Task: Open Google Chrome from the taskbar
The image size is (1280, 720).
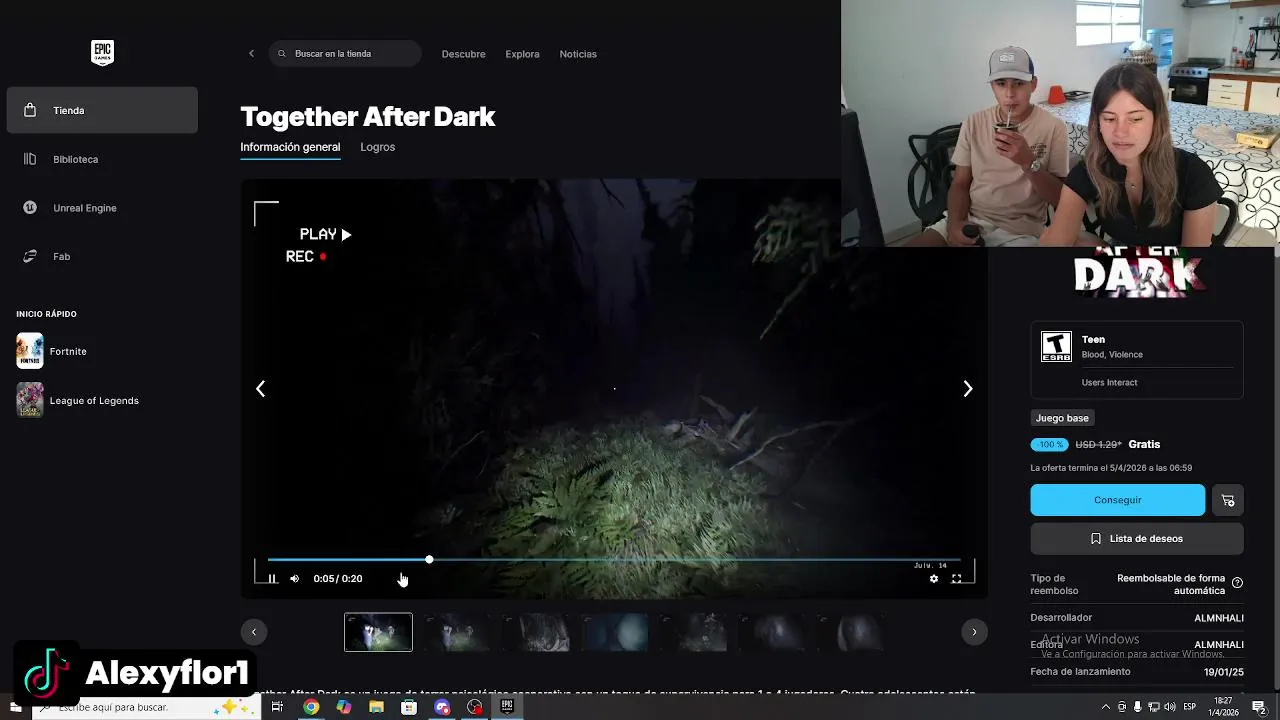Action: click(311, 707)
